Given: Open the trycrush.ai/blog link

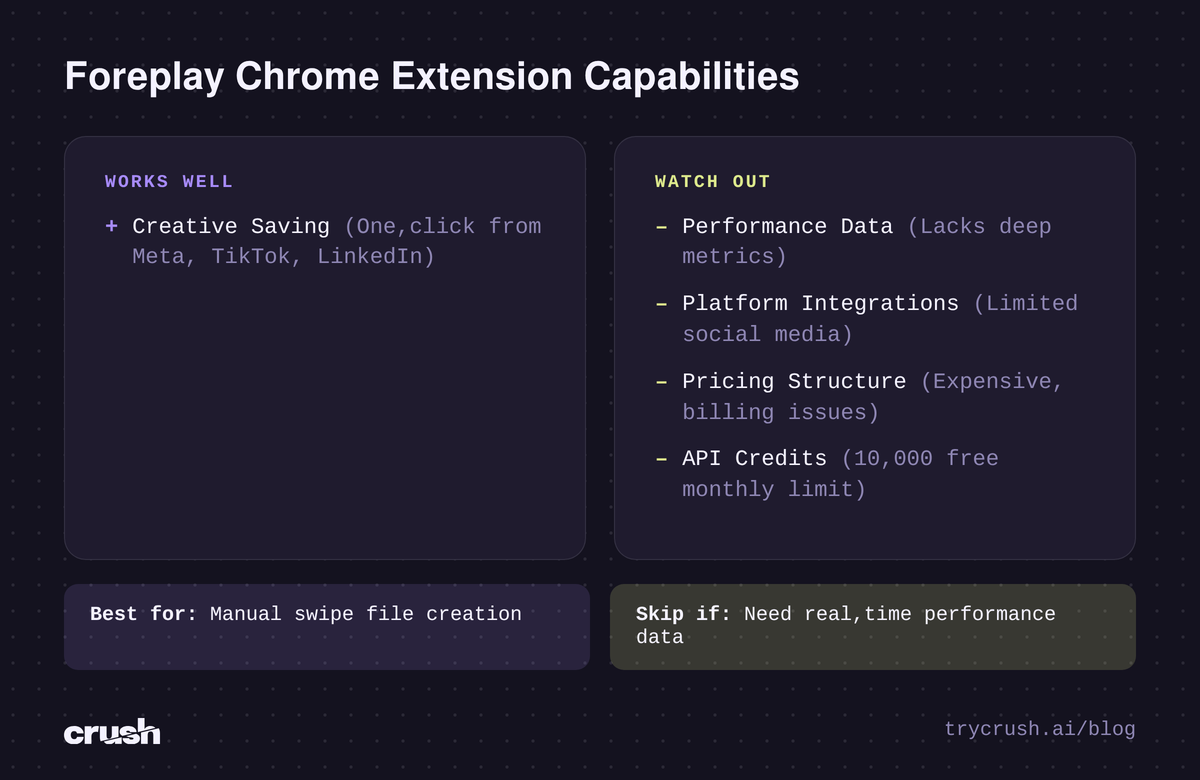Looking at the screenshot, I should tap(1040, 729).
